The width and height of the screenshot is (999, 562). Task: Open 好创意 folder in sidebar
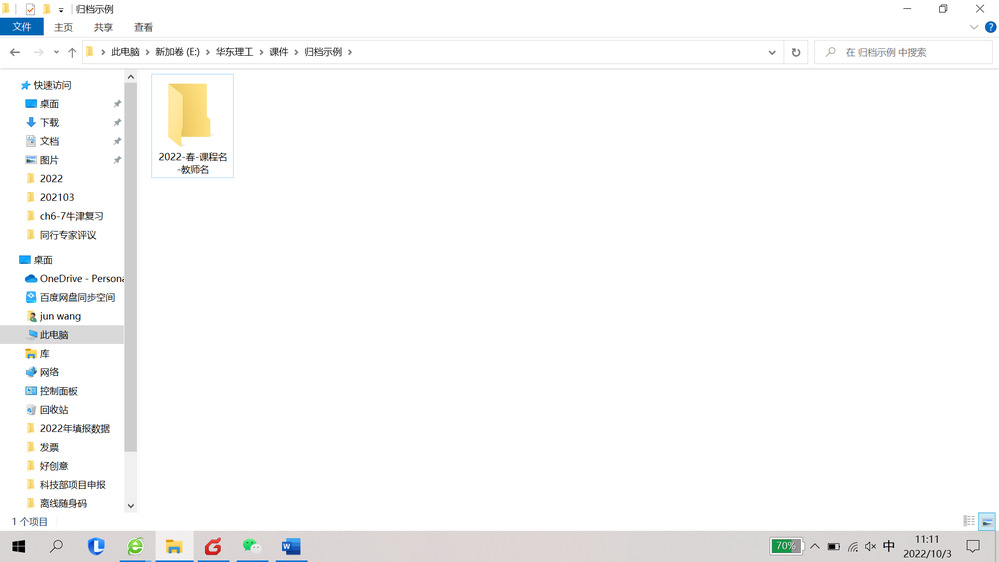(54, 466)
